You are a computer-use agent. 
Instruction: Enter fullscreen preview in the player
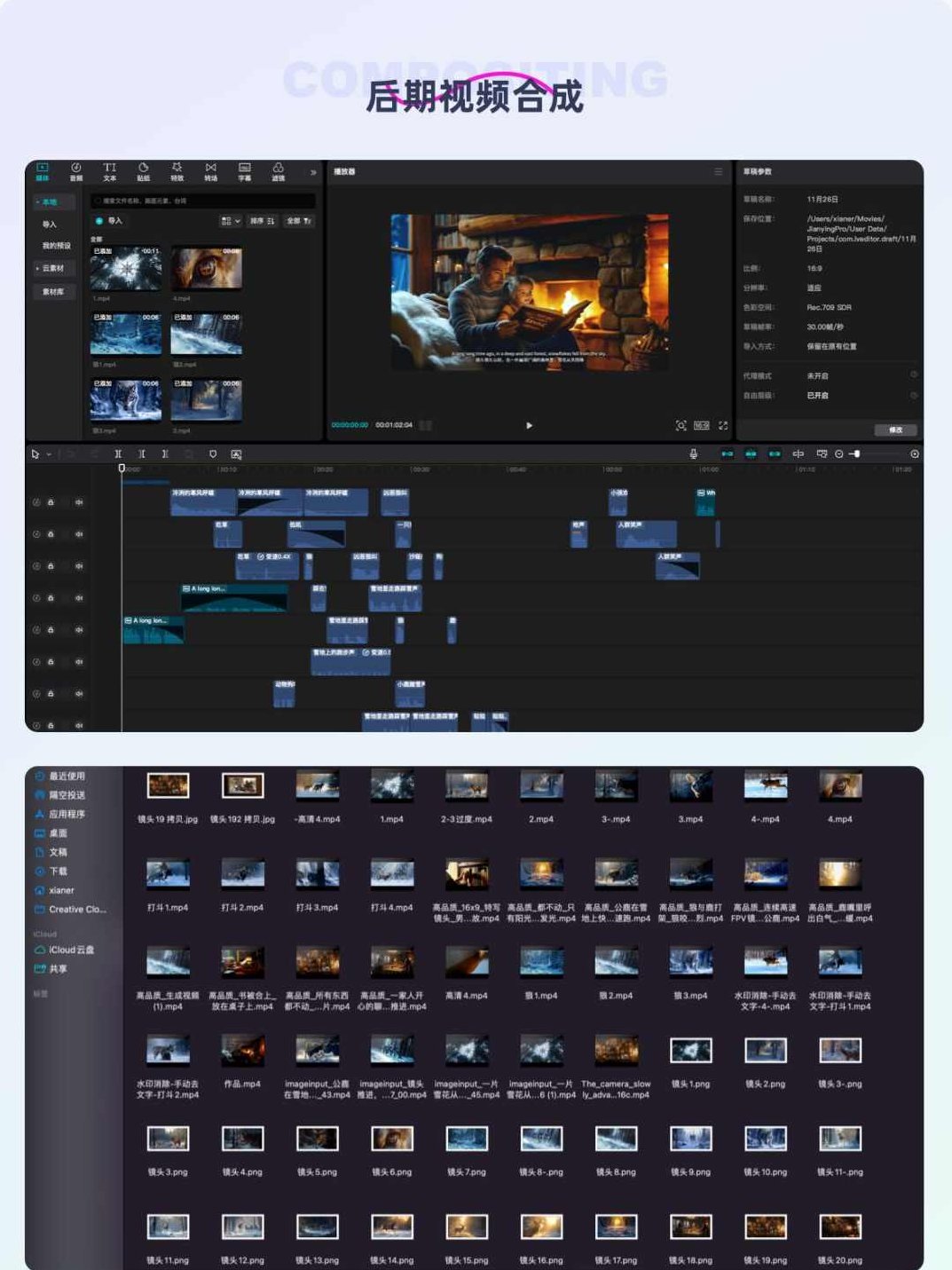click(723, 426)
